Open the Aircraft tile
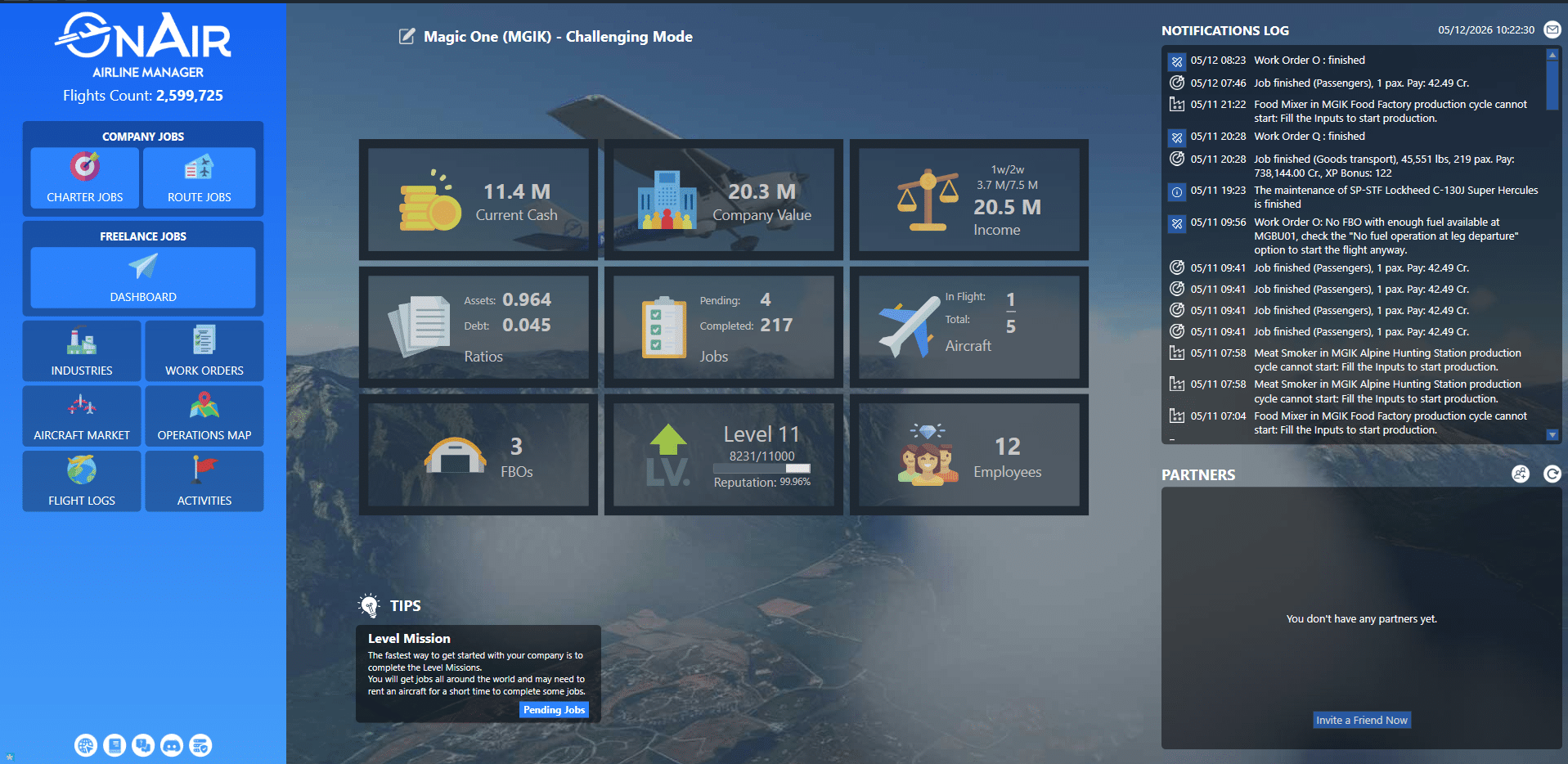Image resolution: width=1568 pixels, height=764 pixels. [x=969, y=327]
